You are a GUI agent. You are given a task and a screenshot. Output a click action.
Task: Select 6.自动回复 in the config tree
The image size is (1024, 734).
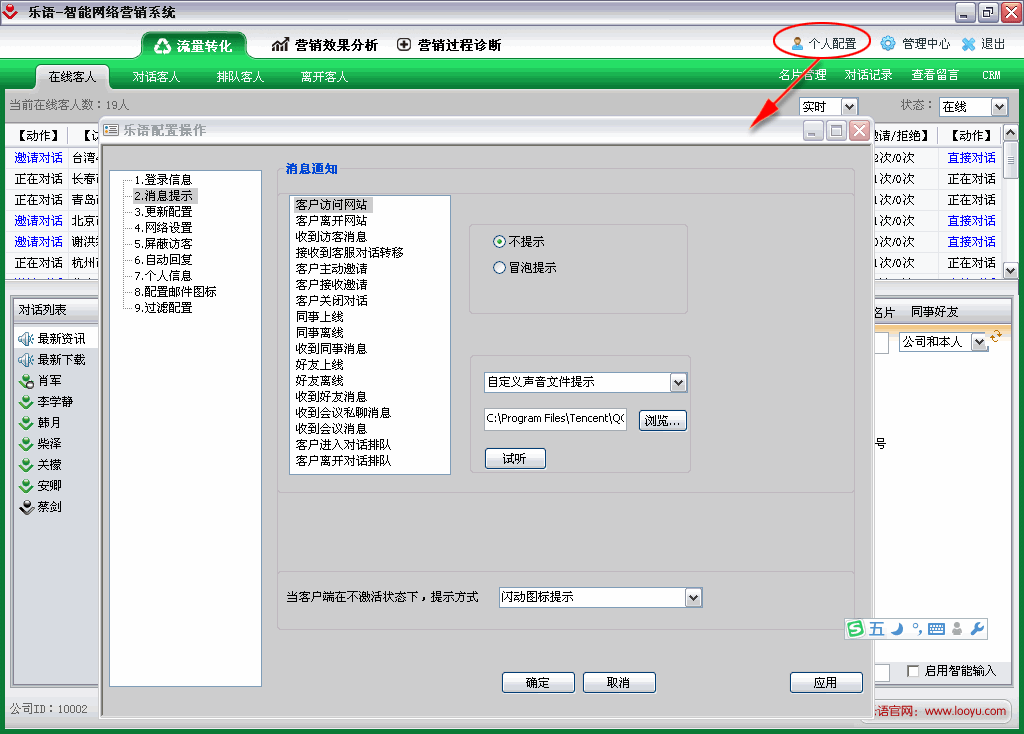pyautogui.click(x=163, y=259)
